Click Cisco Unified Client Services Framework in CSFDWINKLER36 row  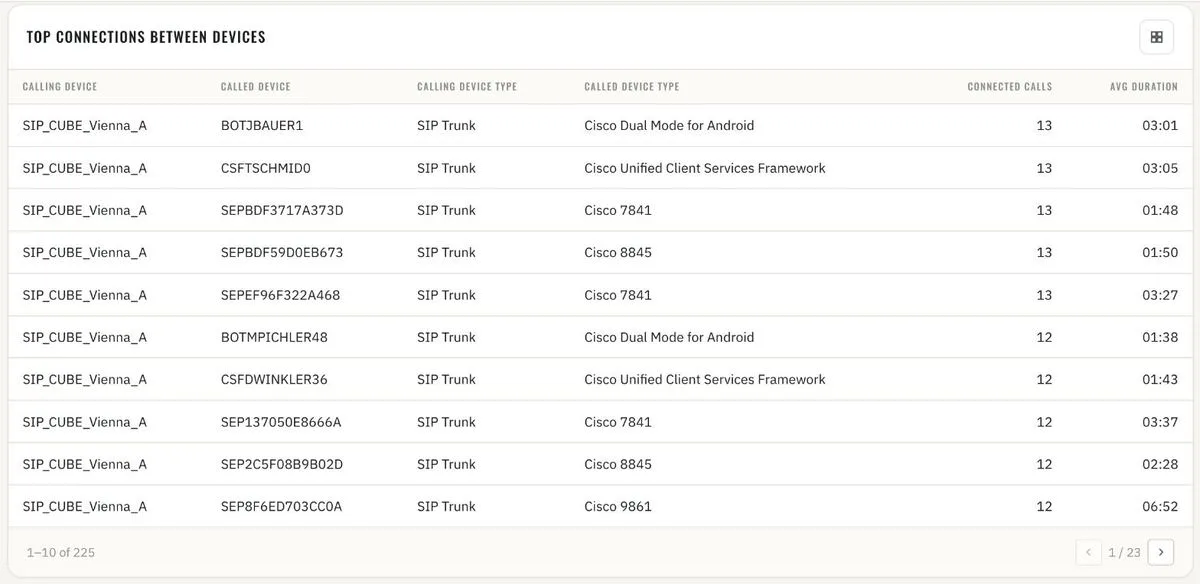[x=705, y=379]
